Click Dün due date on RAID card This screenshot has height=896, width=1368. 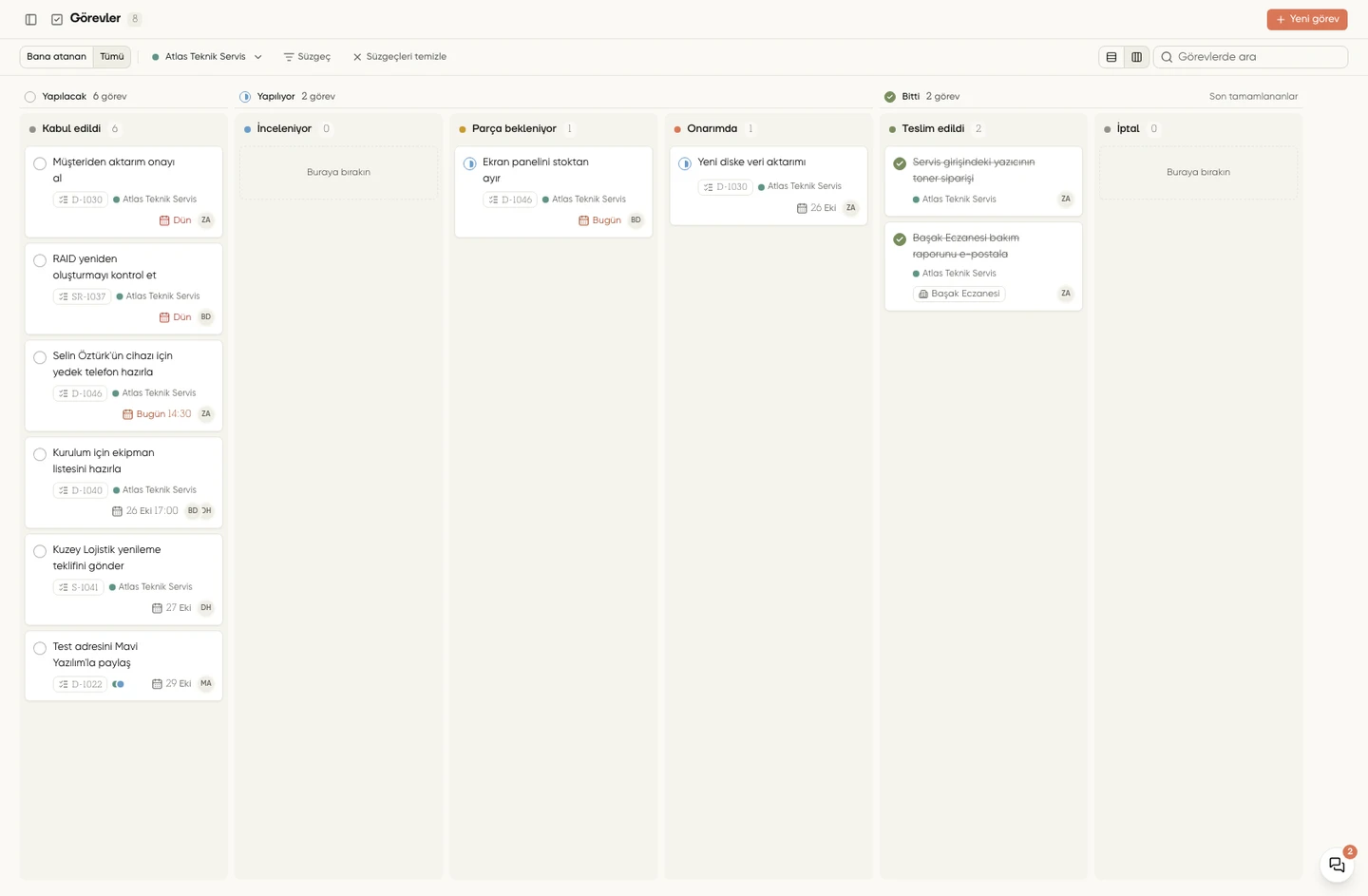pyautogui.click(x=175, y=317)
